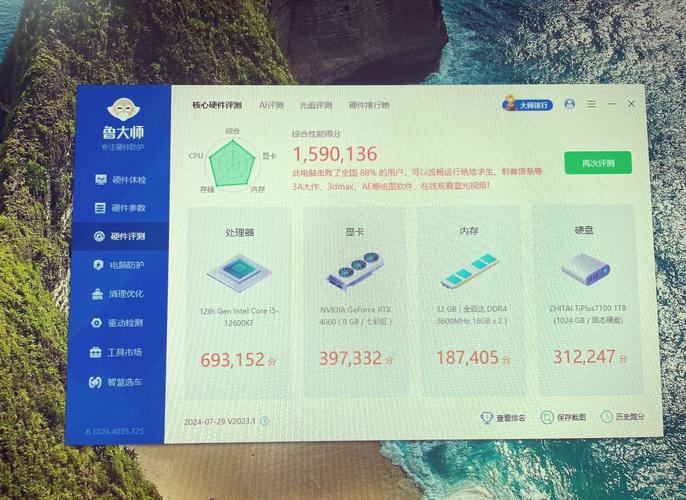Click the 12th Gen Intel Core i5-12600KF text
This screenshot has height=500, width=686.
(x=239, y=317)
